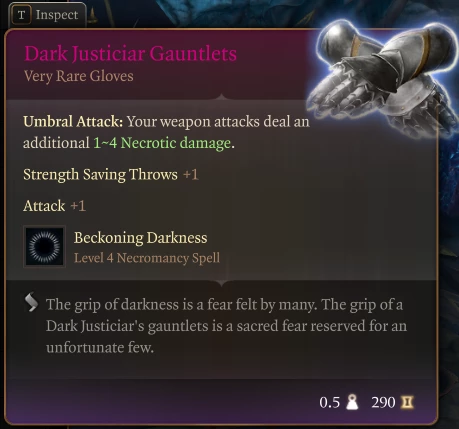The height and width of the screenshot is (429, 459).
Task: Click the lore description quill icon
Action: pyautogui.click(x=31, y=302)
